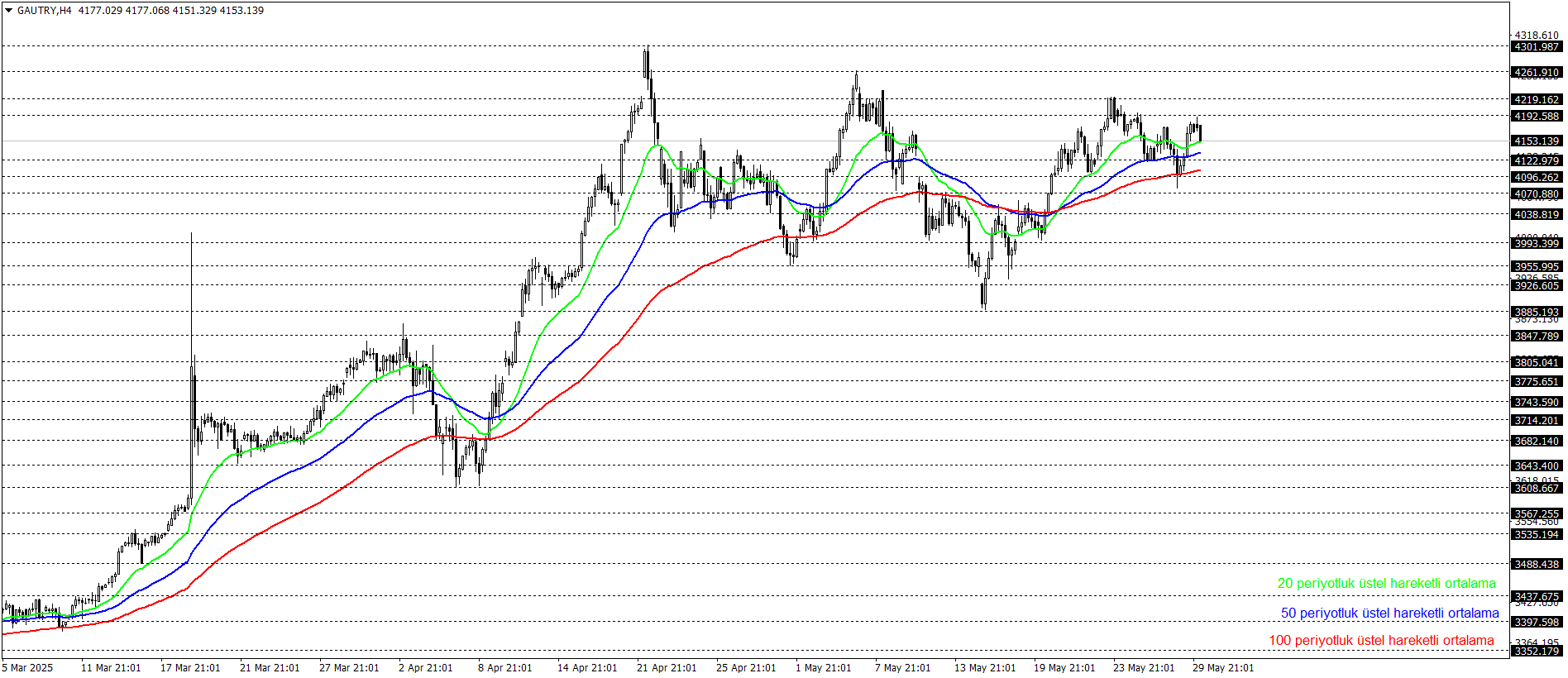
Task: Click the 3714.201 price level label
Action: 1537,421
